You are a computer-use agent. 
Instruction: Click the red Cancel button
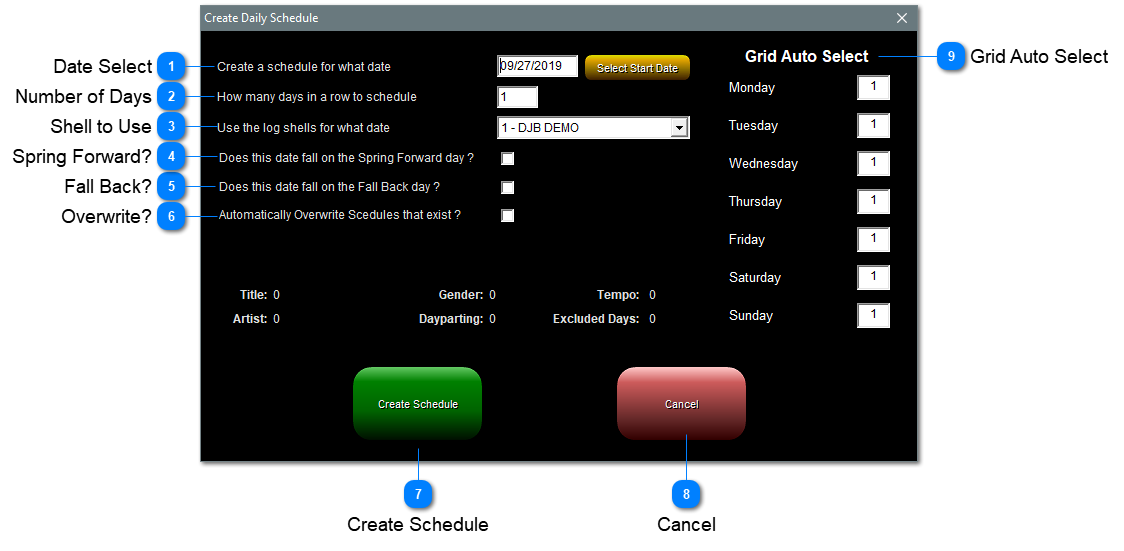pyautogui.click(x=682, y=403)
